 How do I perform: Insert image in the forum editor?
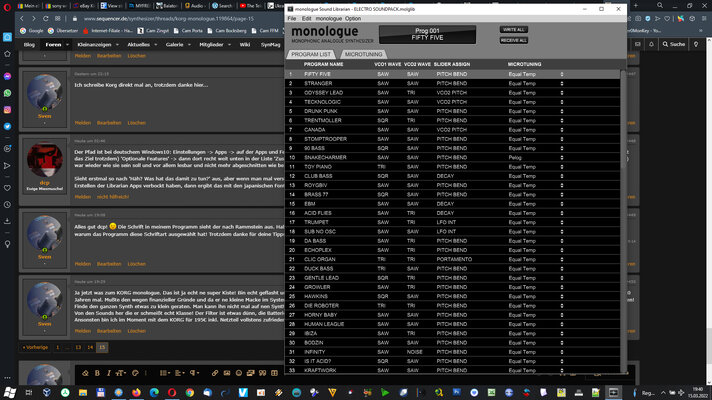tap(227, 373)
